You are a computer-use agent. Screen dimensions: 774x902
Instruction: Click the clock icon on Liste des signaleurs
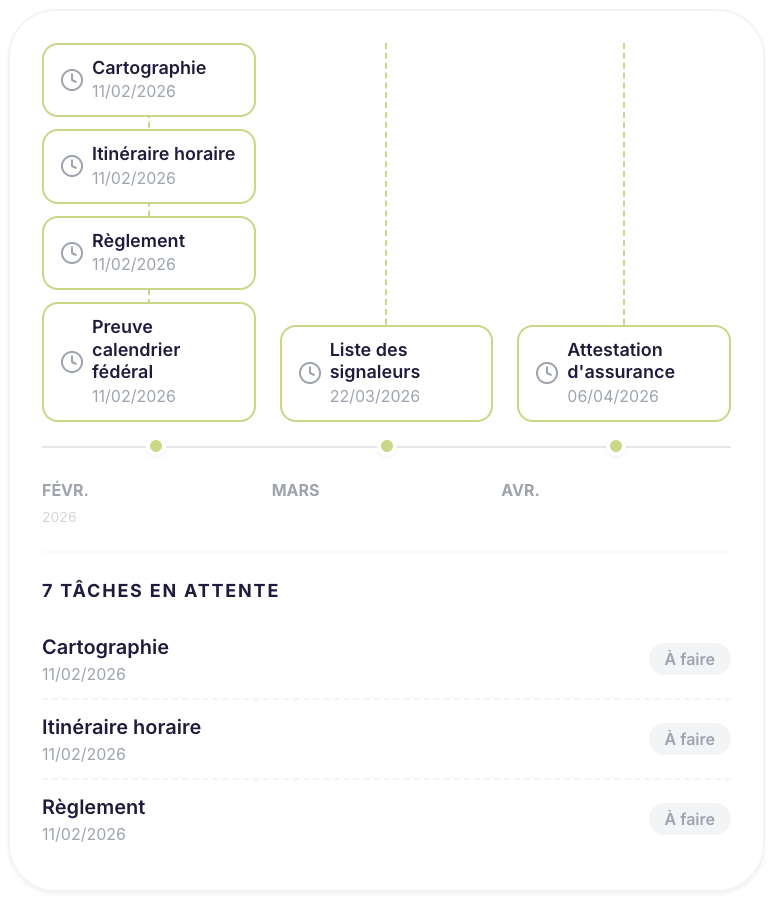(309, 372)
